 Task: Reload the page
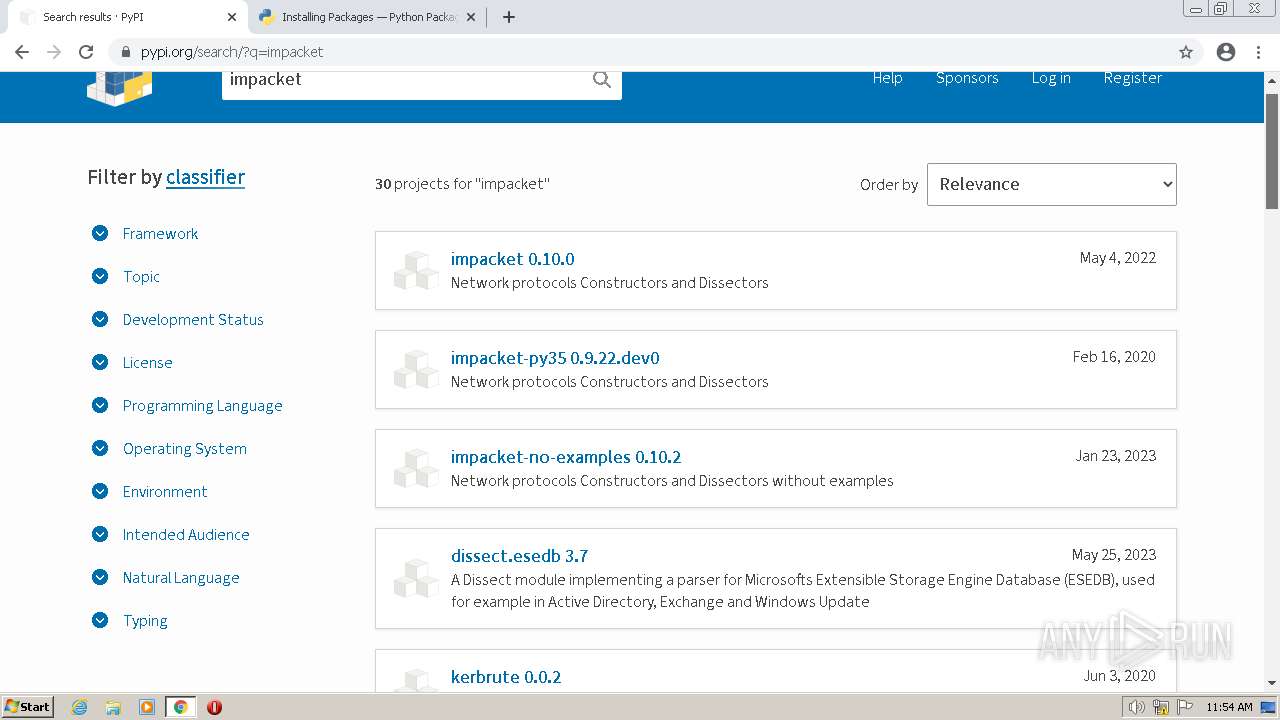click(x=86, y=52)
